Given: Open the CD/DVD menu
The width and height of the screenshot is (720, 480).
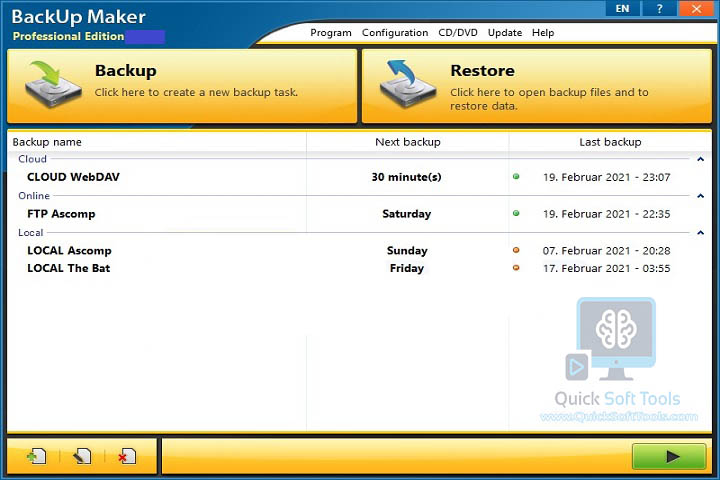Looking at the screenshot, I should (x=458, y=33).
